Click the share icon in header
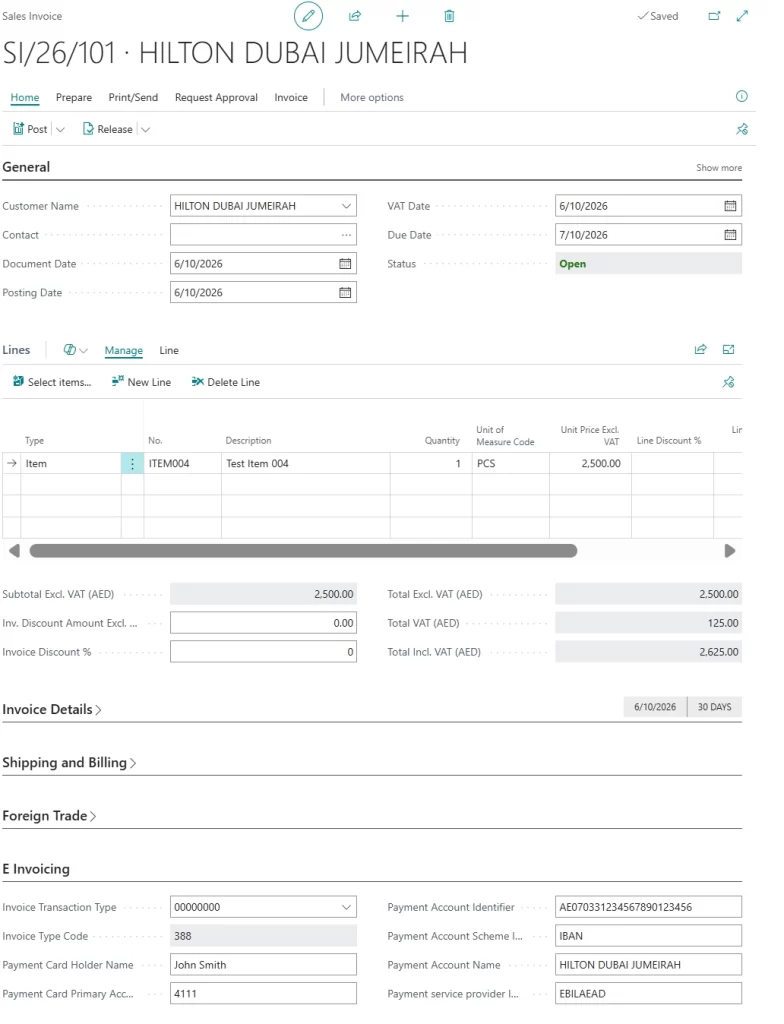784x1024 pixels. click(355, 16)
